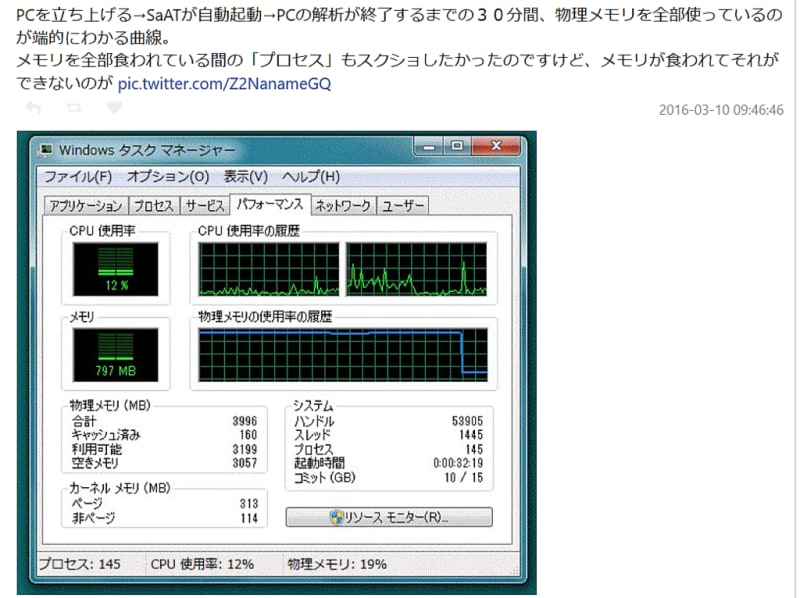This screenshot has width=800, height=598.
Task: Switch to the アプリケーション tab
Action: [x=86, y=206]
